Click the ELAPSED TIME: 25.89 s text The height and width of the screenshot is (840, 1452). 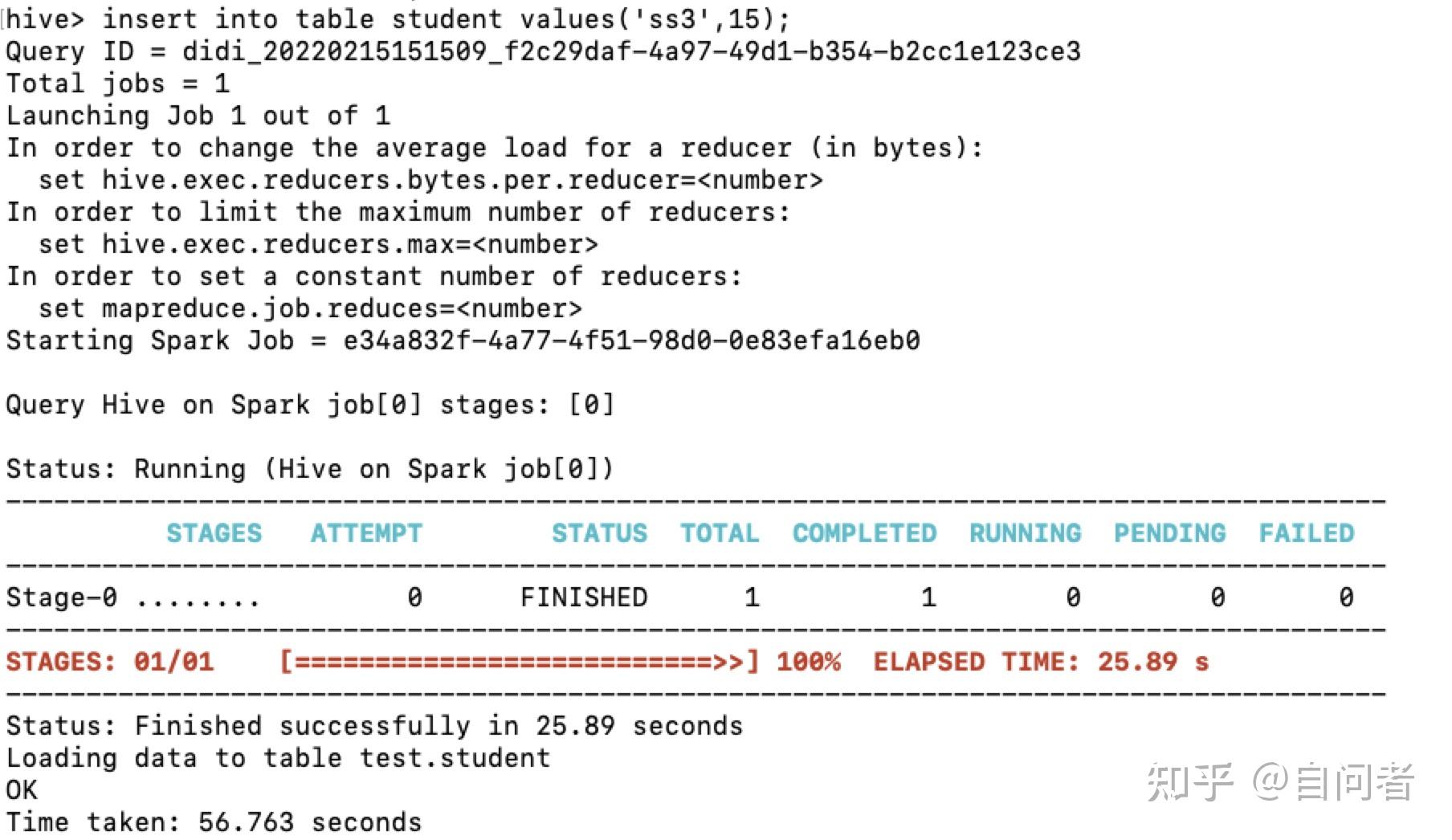[1041, 662]
